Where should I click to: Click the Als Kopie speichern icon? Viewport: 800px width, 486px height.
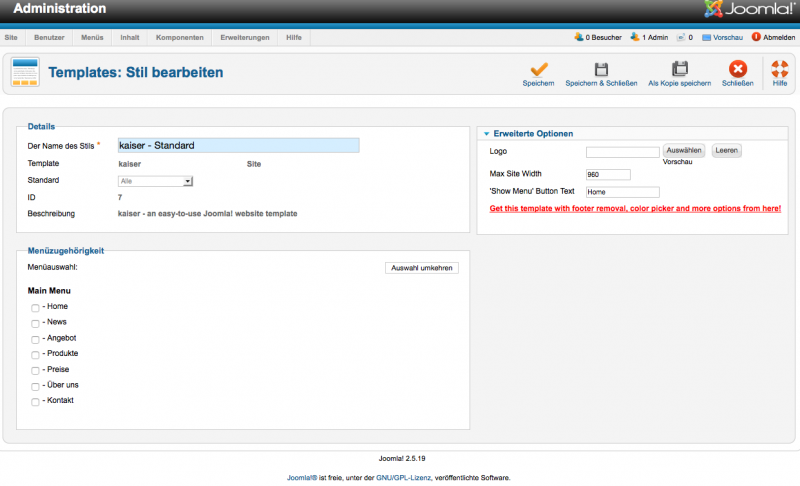pyautogui.click(x=679, y=68)
